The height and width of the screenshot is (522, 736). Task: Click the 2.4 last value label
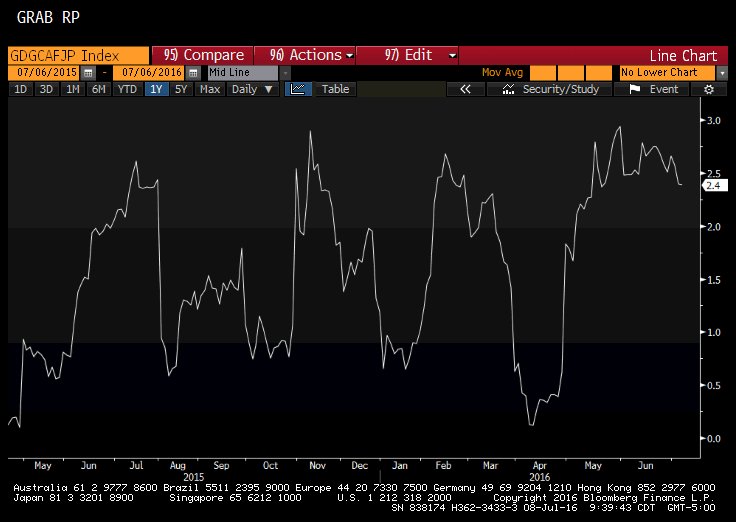(x=714, y=185)
